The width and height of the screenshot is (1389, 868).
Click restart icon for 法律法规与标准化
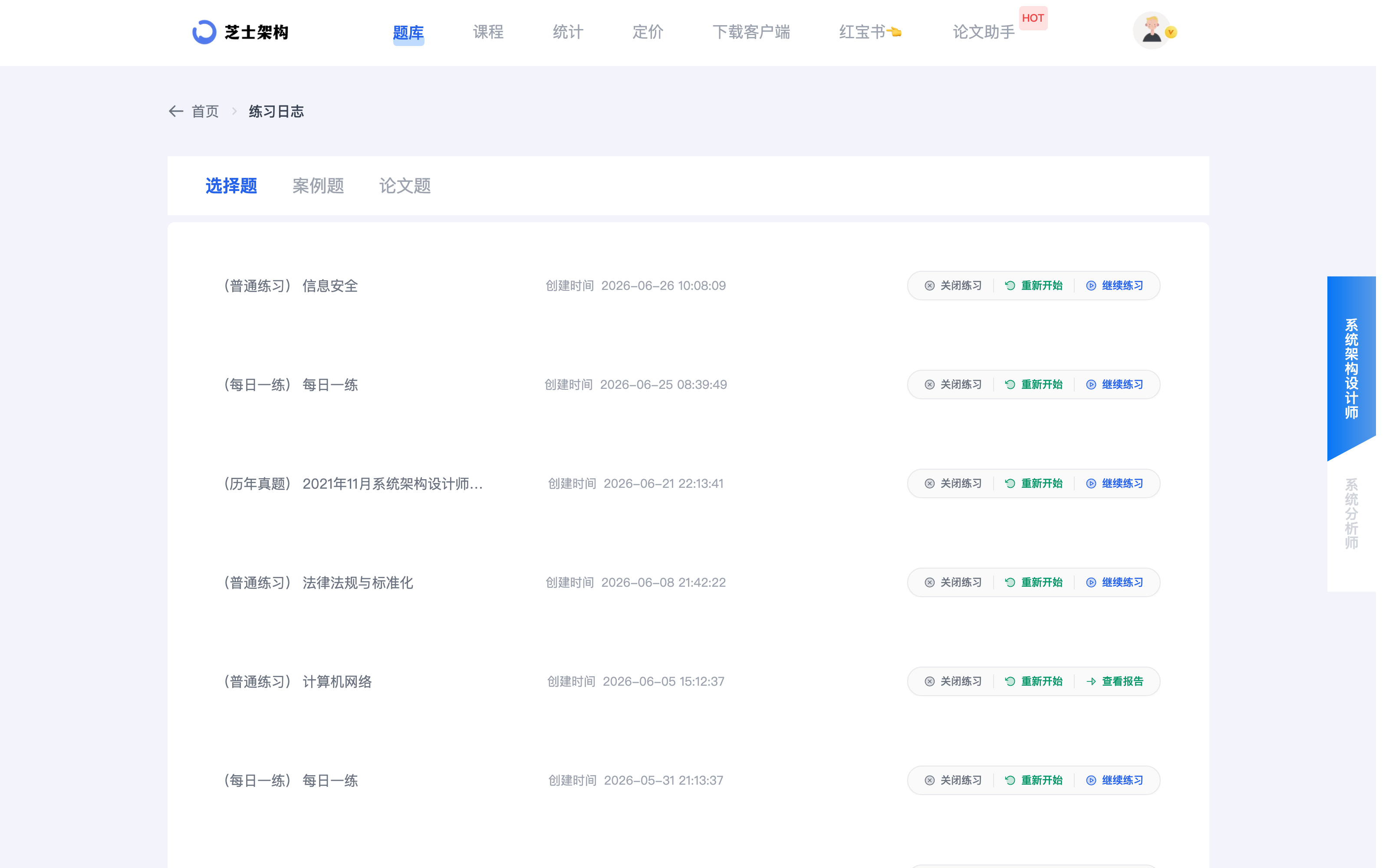(1010, 583)
